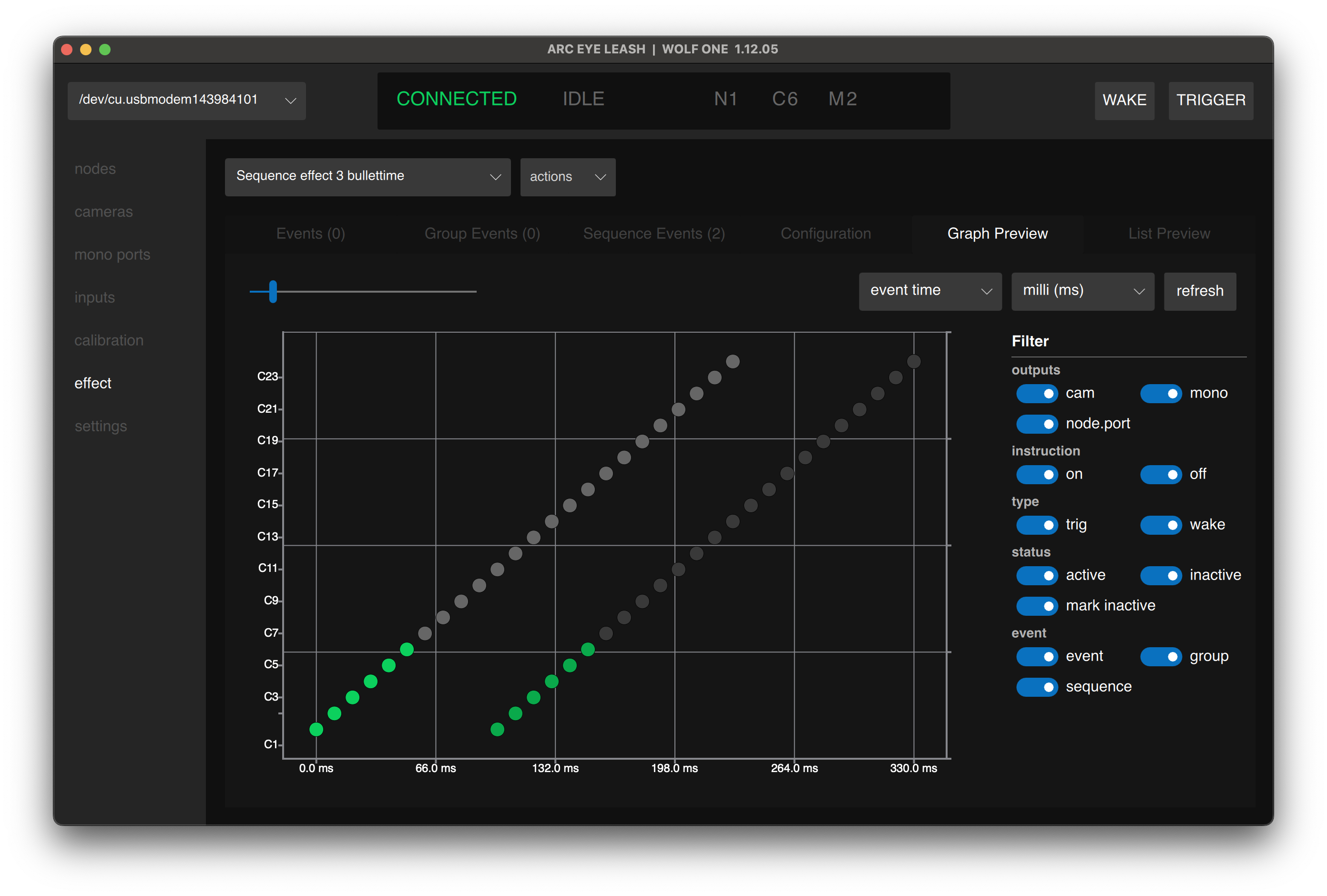Click the blue zoom slider handle
1327x896 pixels.
click(x=273, y=291)
